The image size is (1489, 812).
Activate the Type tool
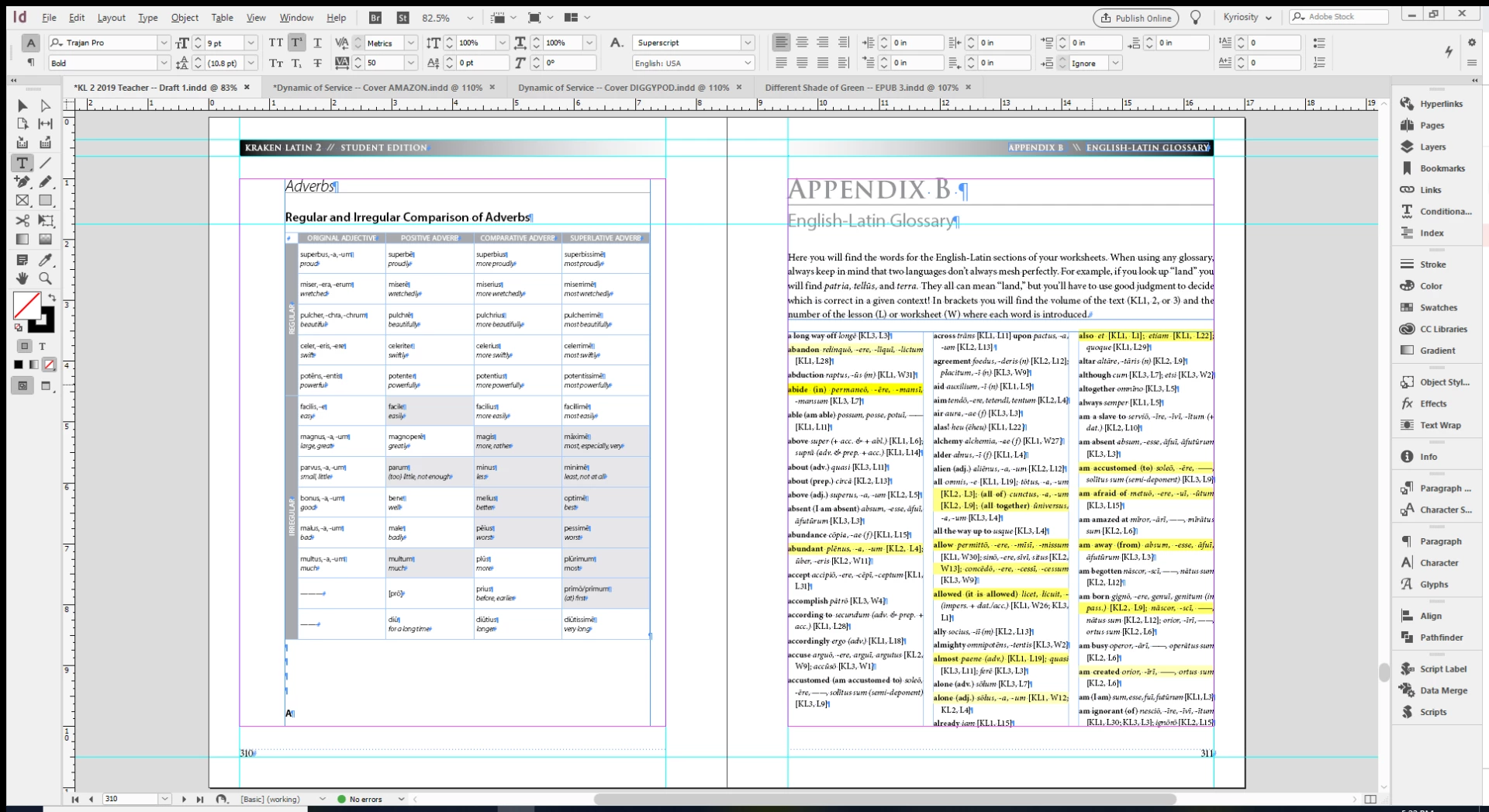pos(22,163)
